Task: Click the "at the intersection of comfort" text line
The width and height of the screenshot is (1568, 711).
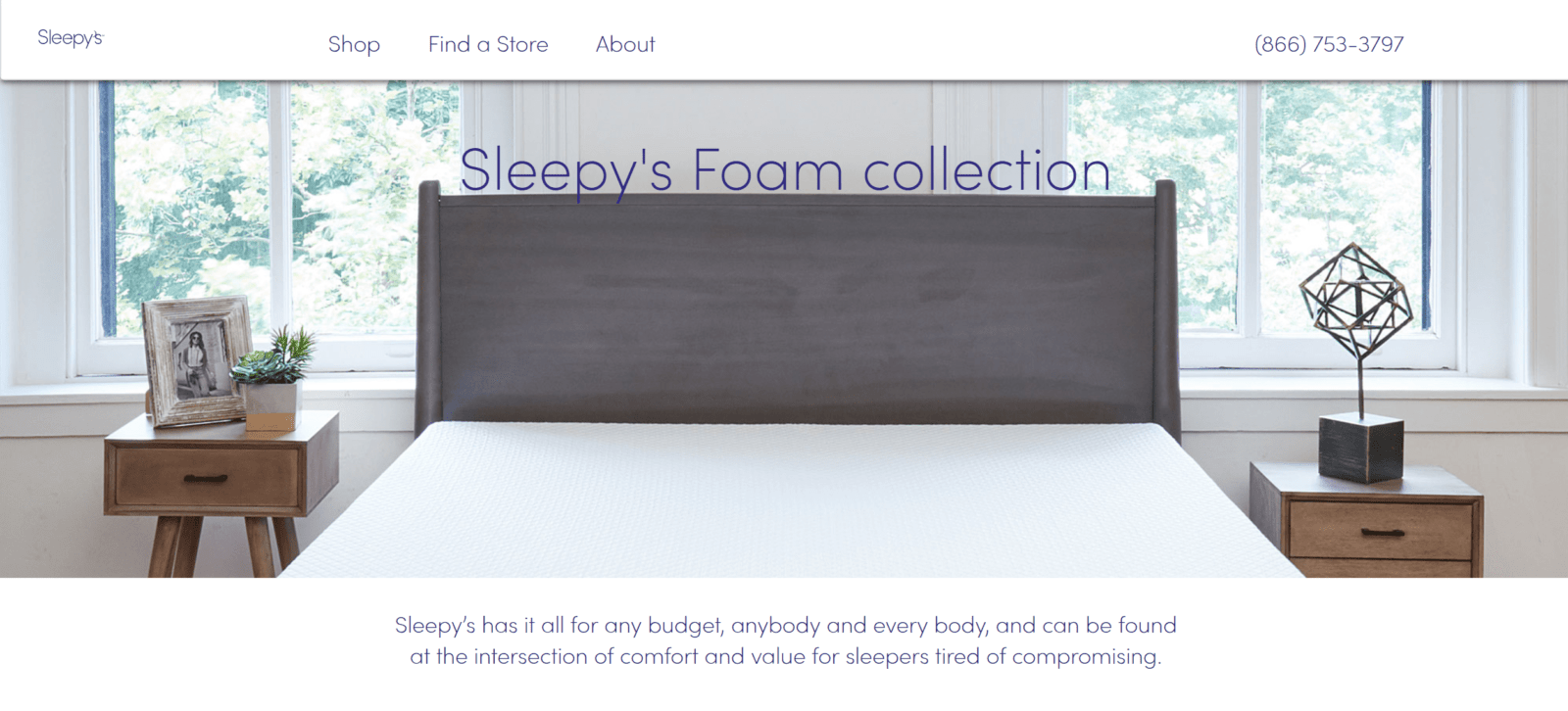Action: point(785,656)
